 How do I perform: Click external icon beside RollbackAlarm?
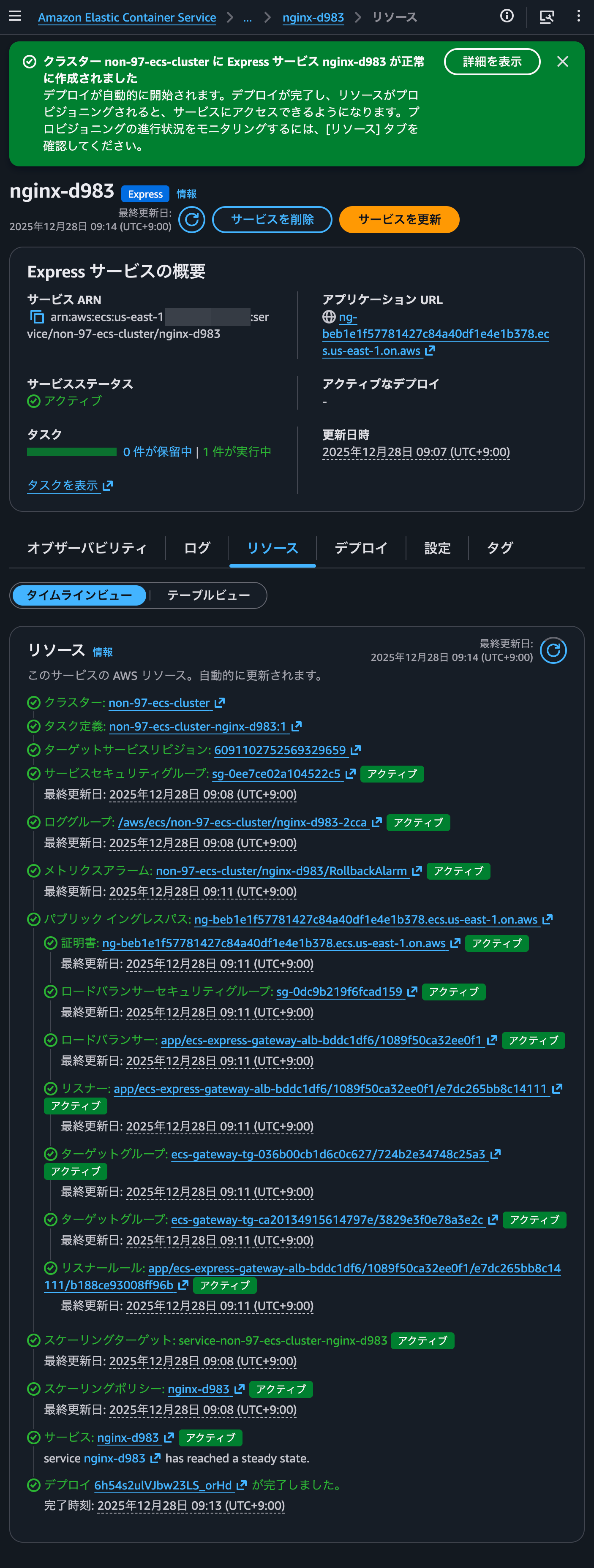tap(417, 871)
